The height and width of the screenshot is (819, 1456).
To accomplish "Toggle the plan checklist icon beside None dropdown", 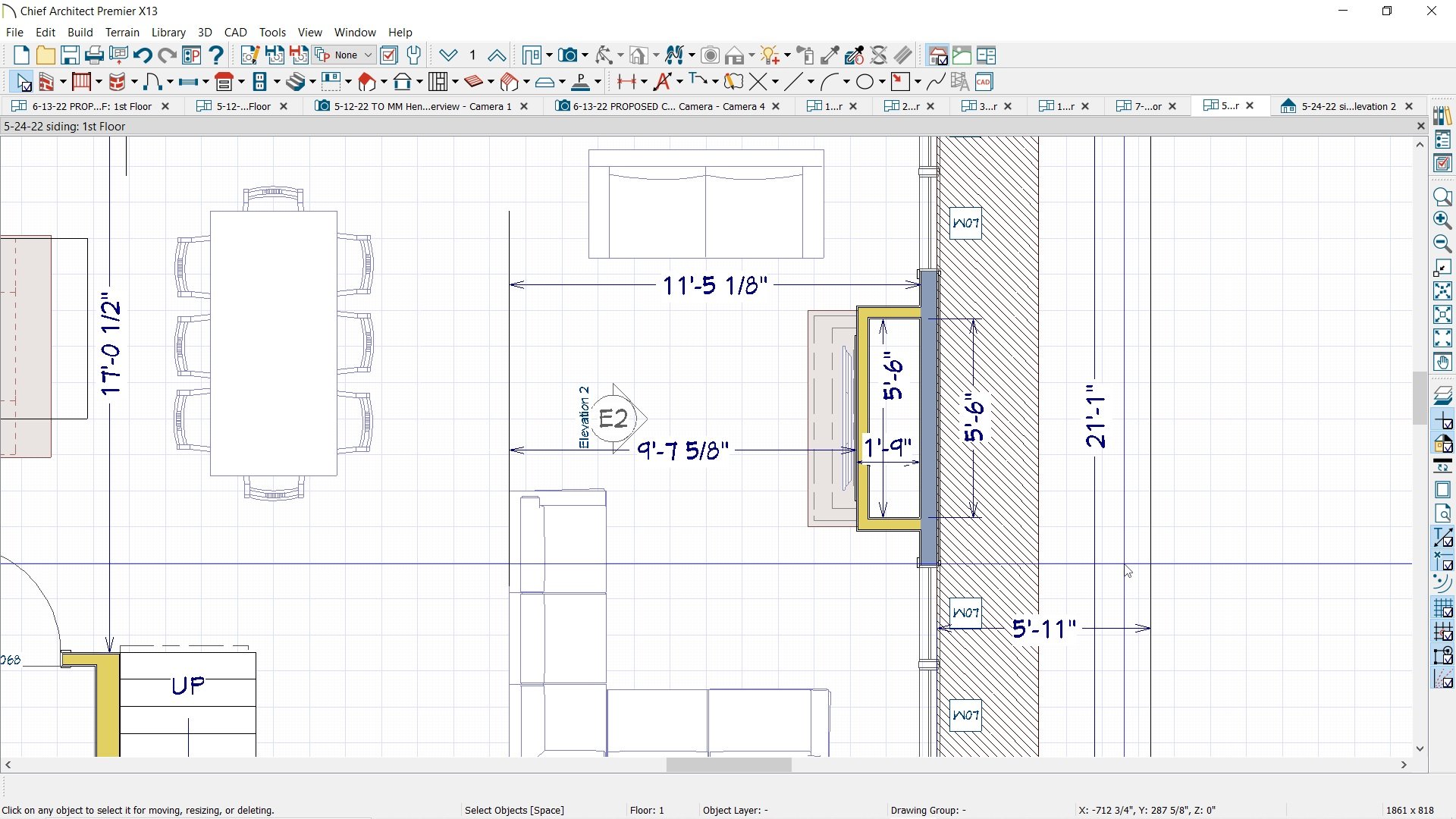I will (389, 55).
